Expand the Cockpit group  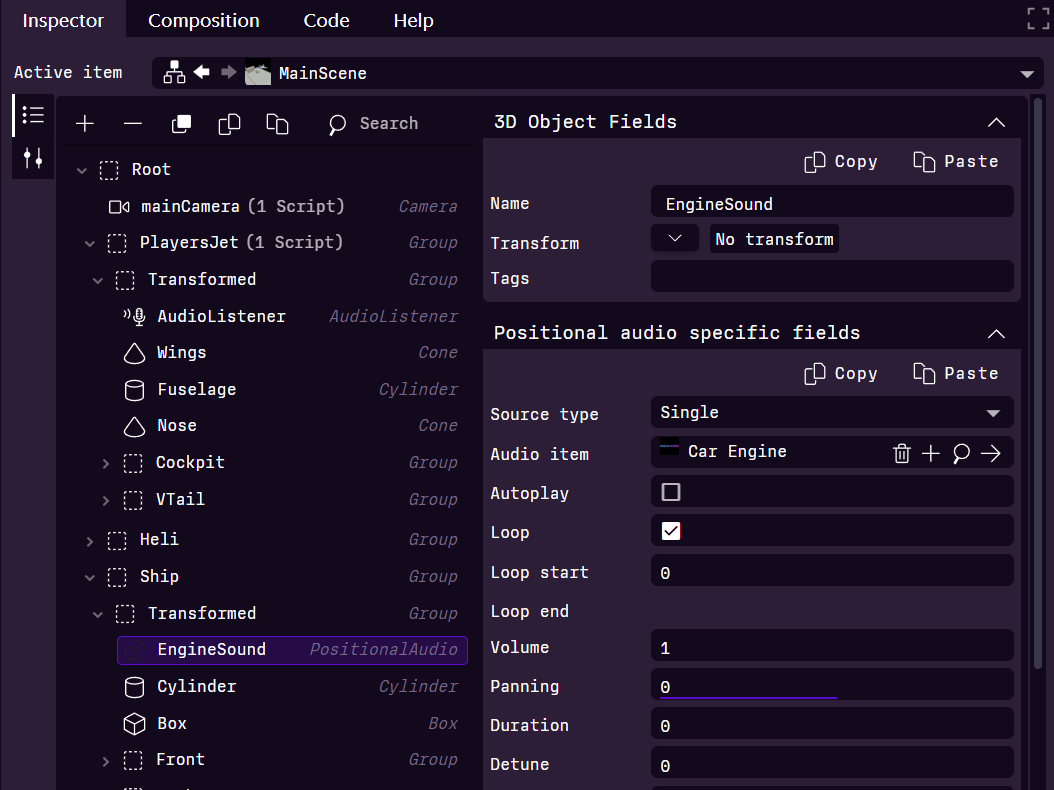(x=105, y=462)
